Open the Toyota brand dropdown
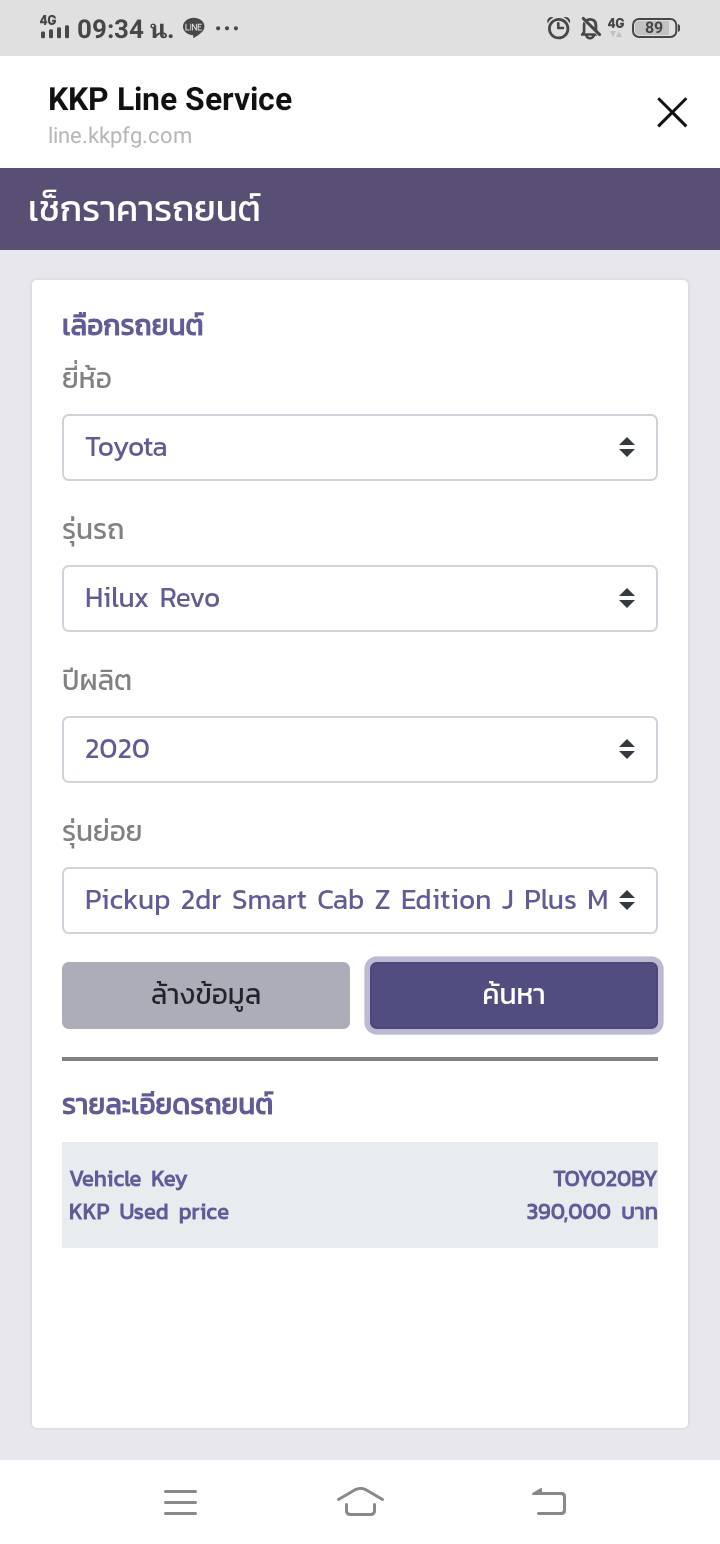The width and height of the screenshot is (720, 1544). click(x=359, y=447)
